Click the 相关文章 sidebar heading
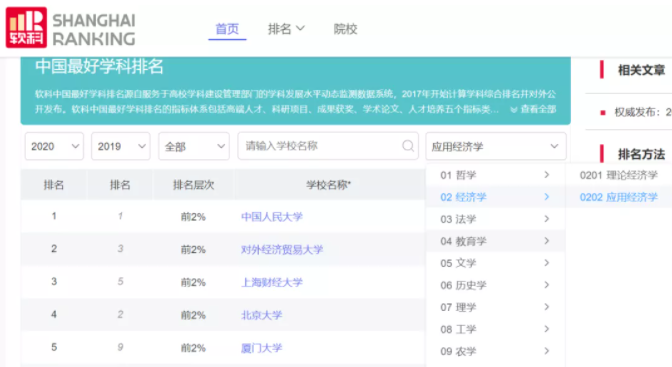This screenshot has width=672, height=367. pyautogui.click(x=641, y=70)
